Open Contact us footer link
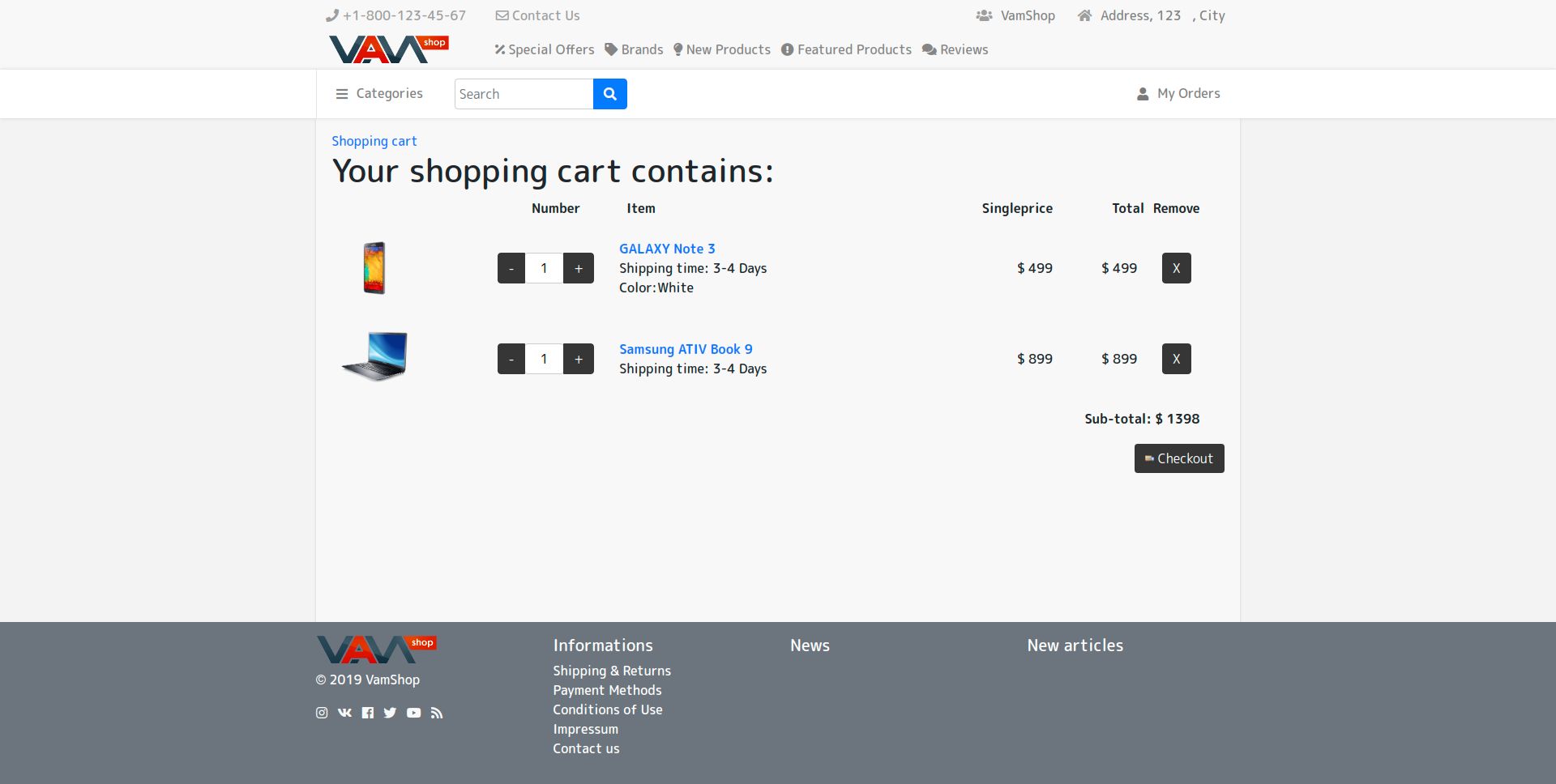 point(586,748)
